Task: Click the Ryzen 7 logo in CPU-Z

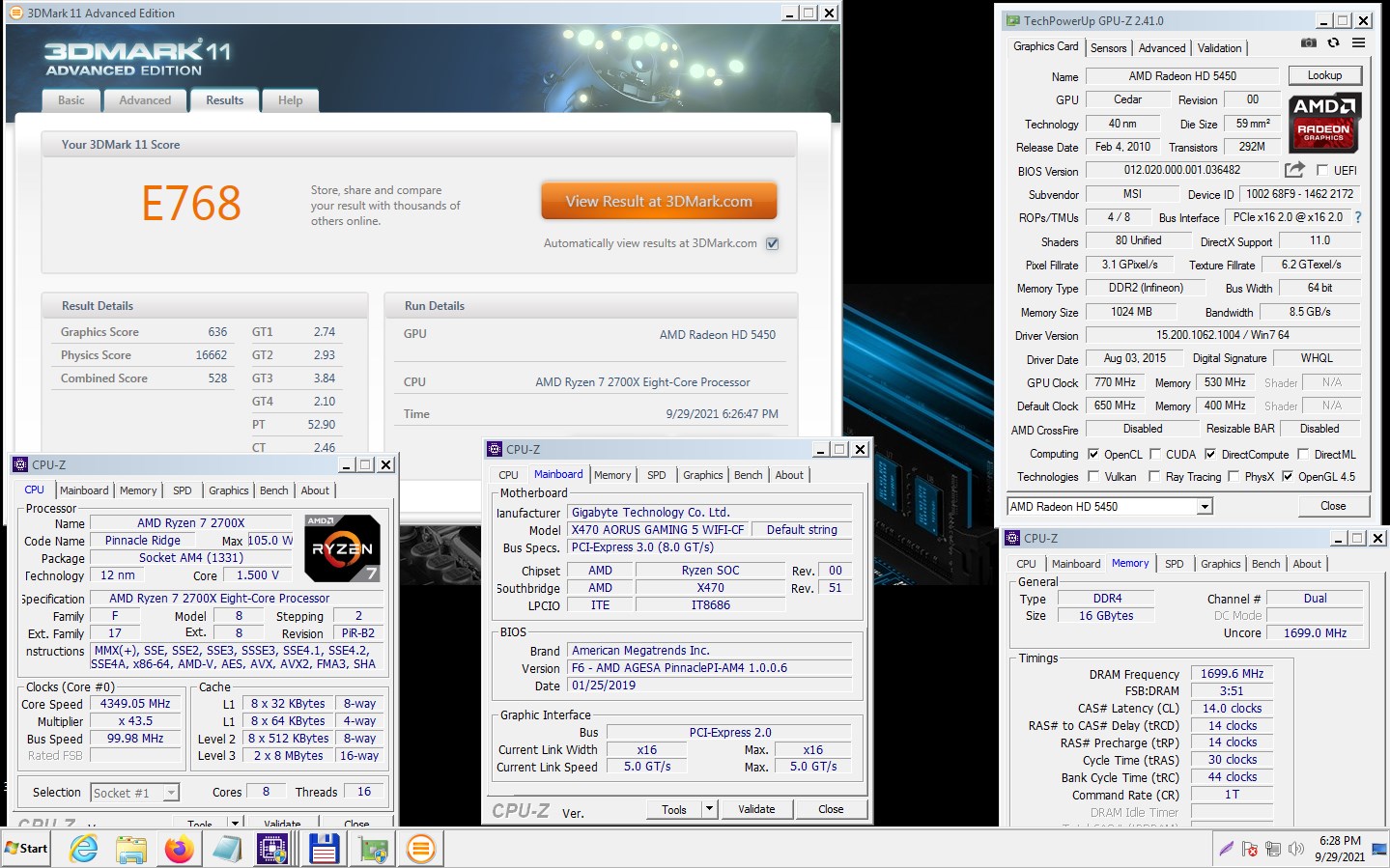Action: tap(342, 548)
